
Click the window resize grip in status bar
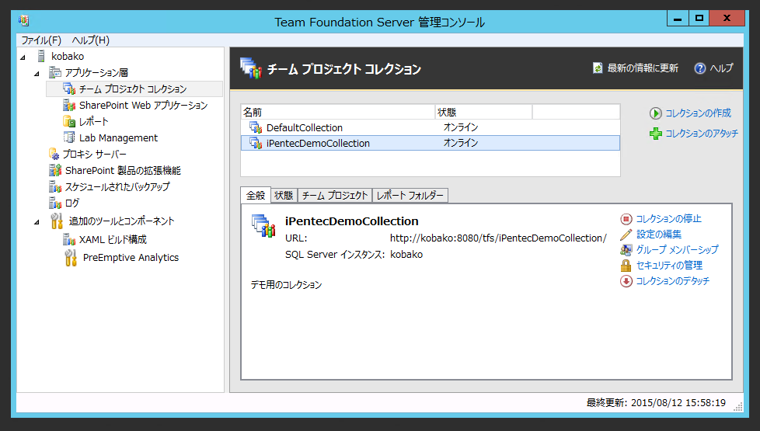[738, 407]
